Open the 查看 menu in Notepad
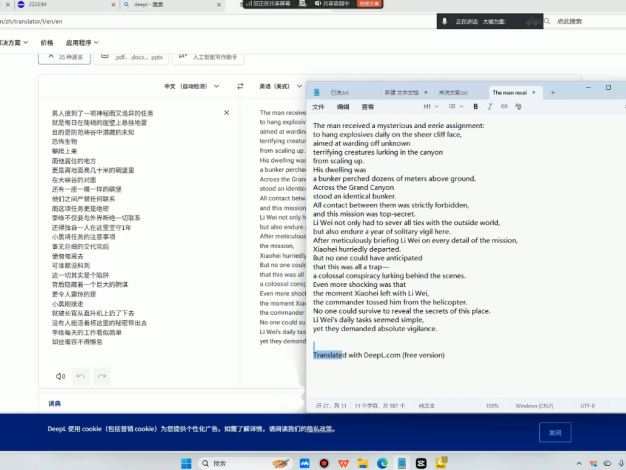626x470 pixels. pos(368,107)
